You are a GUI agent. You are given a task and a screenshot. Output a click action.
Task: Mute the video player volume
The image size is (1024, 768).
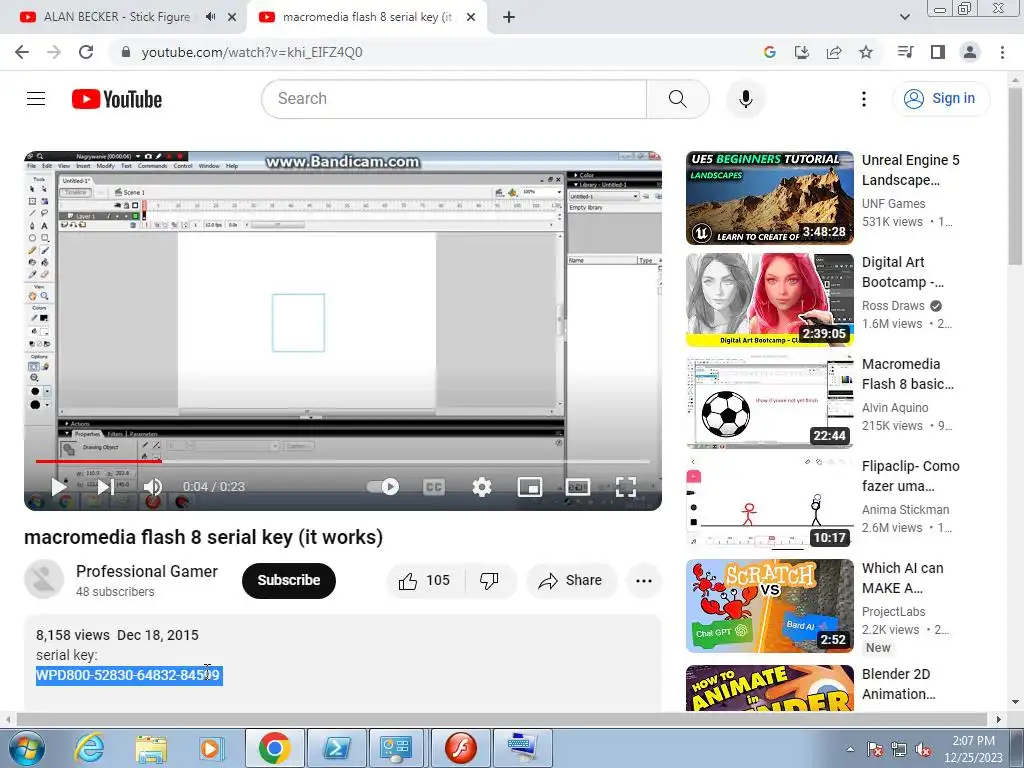[153, 487]
